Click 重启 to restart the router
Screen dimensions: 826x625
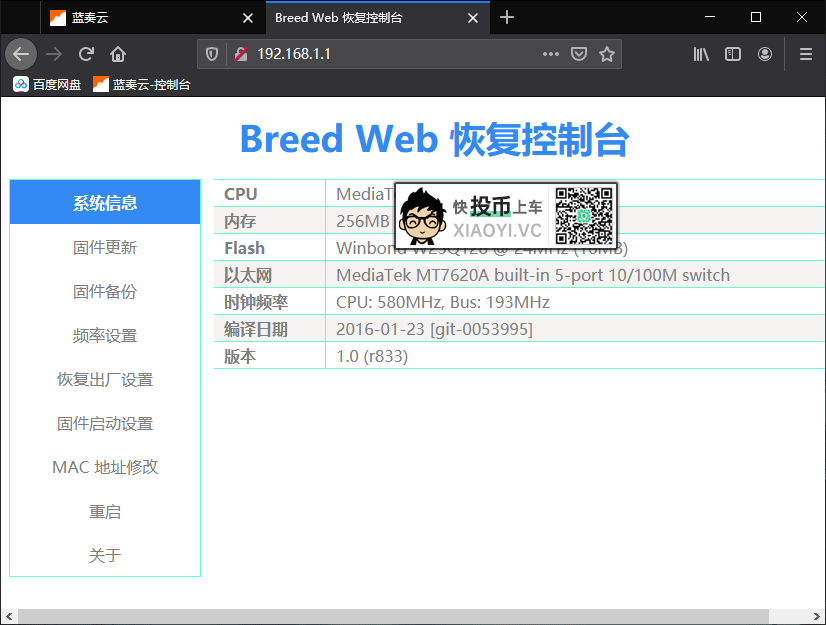tap(104, 510)
